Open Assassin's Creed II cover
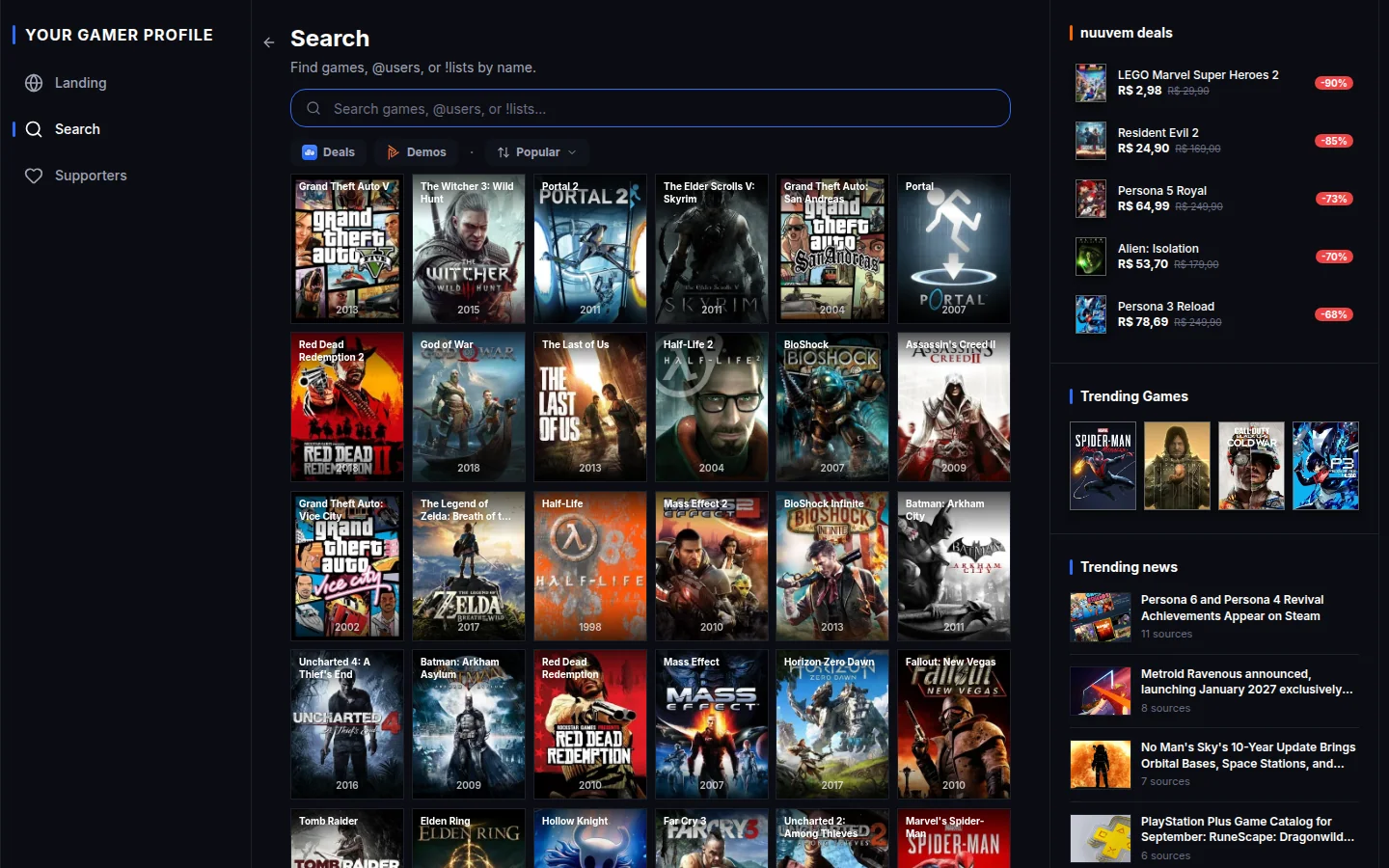Image resolution: width=1389 pixels, height=868 pixels. coord(954,407)
